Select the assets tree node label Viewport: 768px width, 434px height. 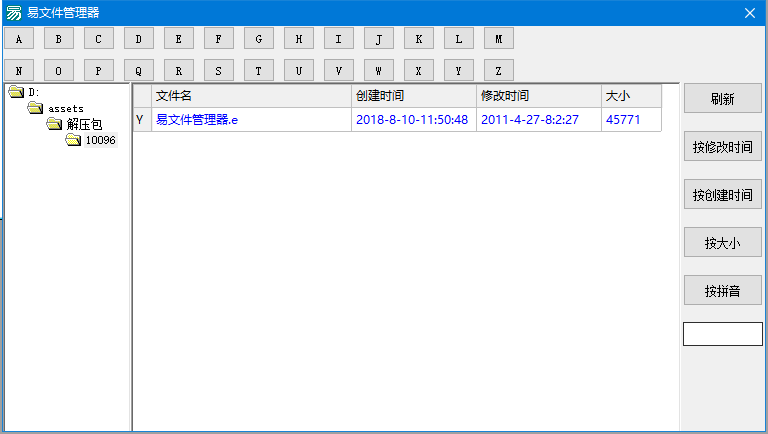tap(66, 109)
